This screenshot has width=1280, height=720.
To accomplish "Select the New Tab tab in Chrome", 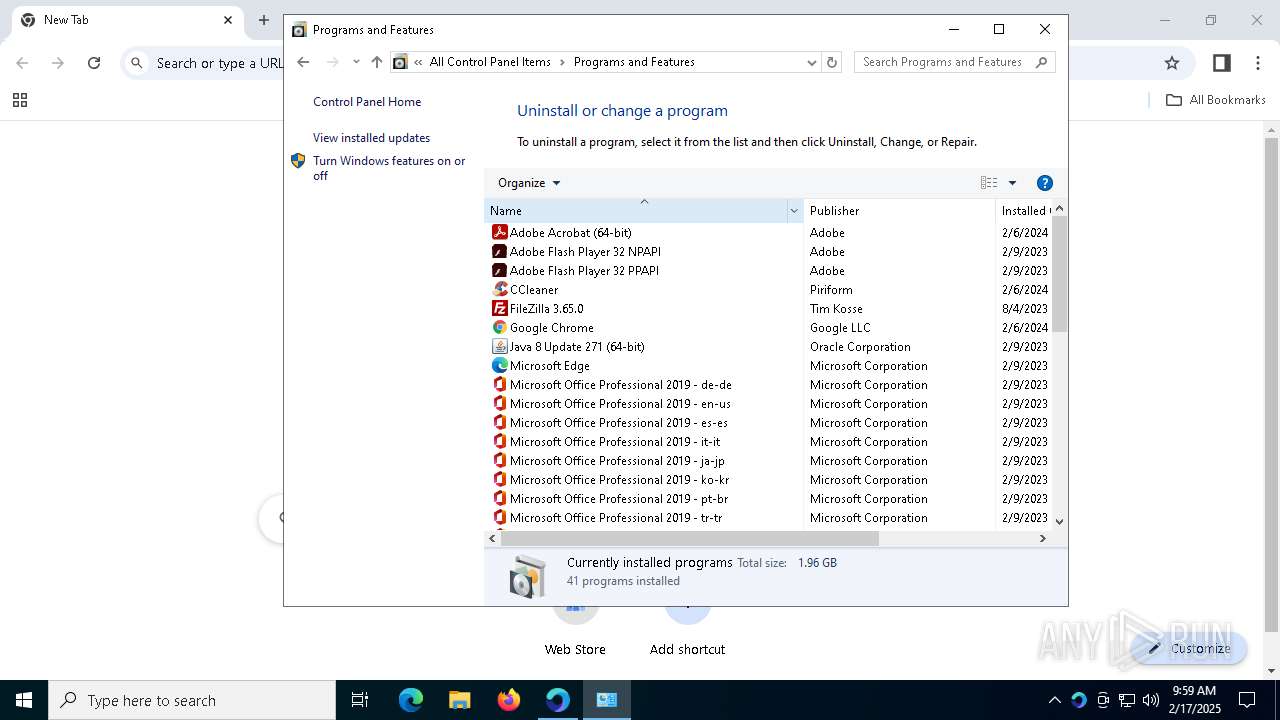I will click(128, 20).
